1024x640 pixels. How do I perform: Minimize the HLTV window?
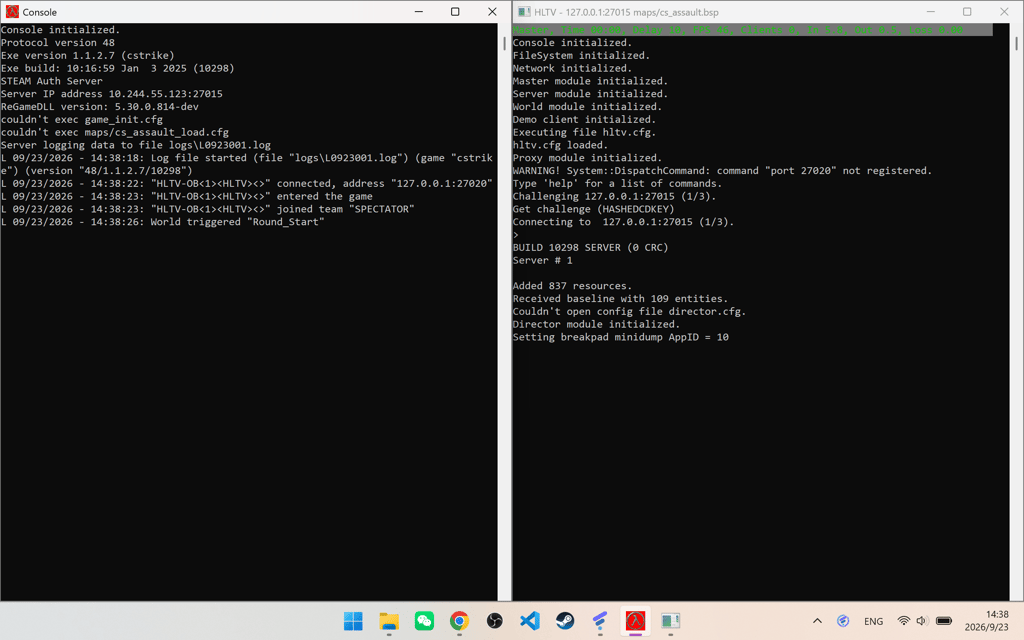click(x=931, y=12)
